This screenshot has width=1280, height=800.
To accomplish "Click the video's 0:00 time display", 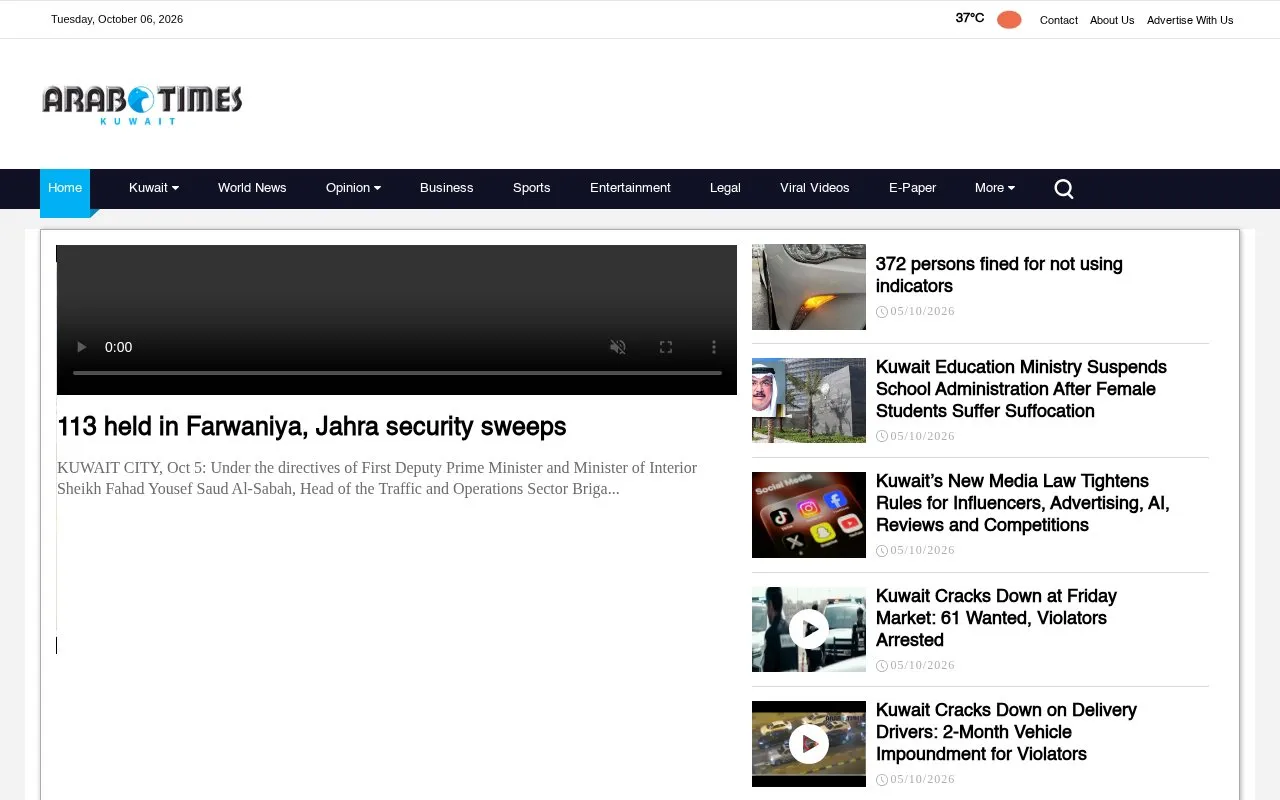I will click(118, 347).
